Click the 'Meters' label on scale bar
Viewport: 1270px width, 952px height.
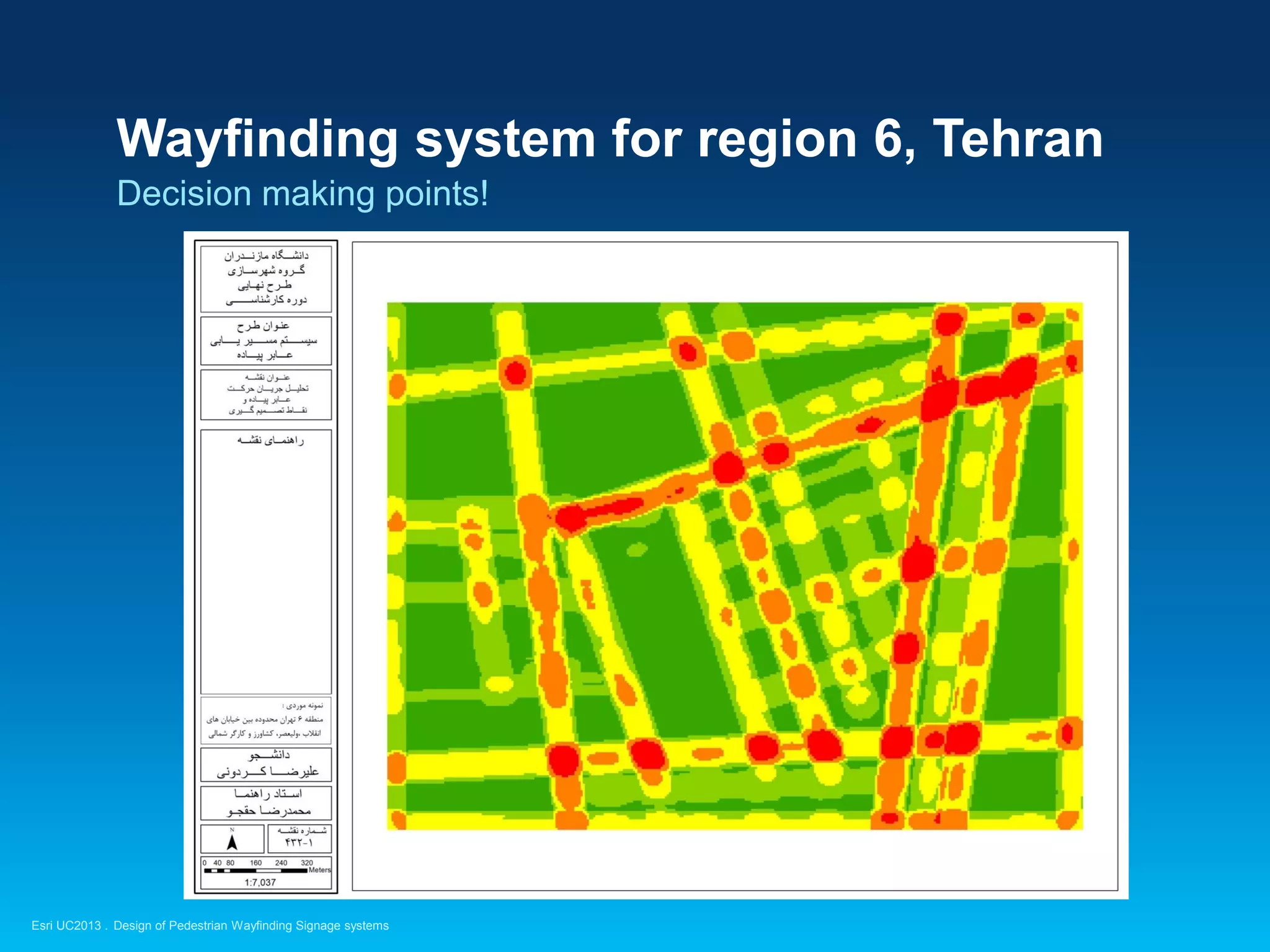tap(319, 870)
